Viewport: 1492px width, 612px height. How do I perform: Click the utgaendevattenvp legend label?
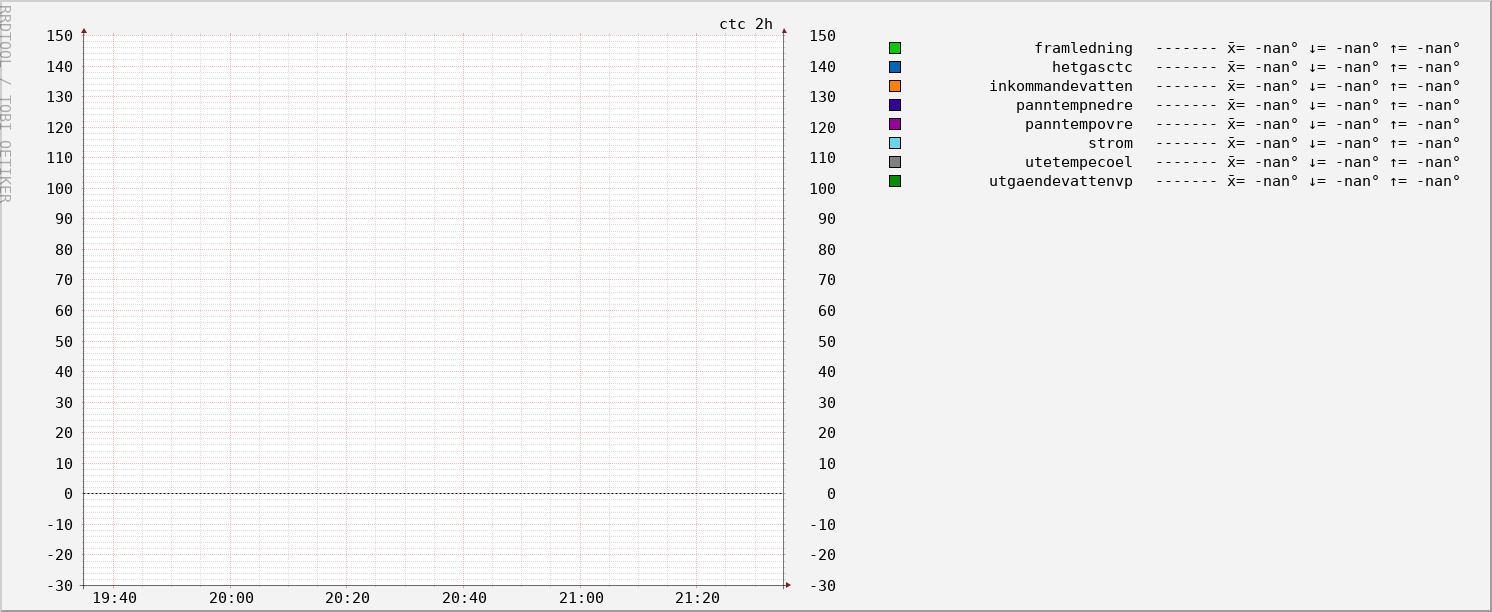click(1061, 181)
